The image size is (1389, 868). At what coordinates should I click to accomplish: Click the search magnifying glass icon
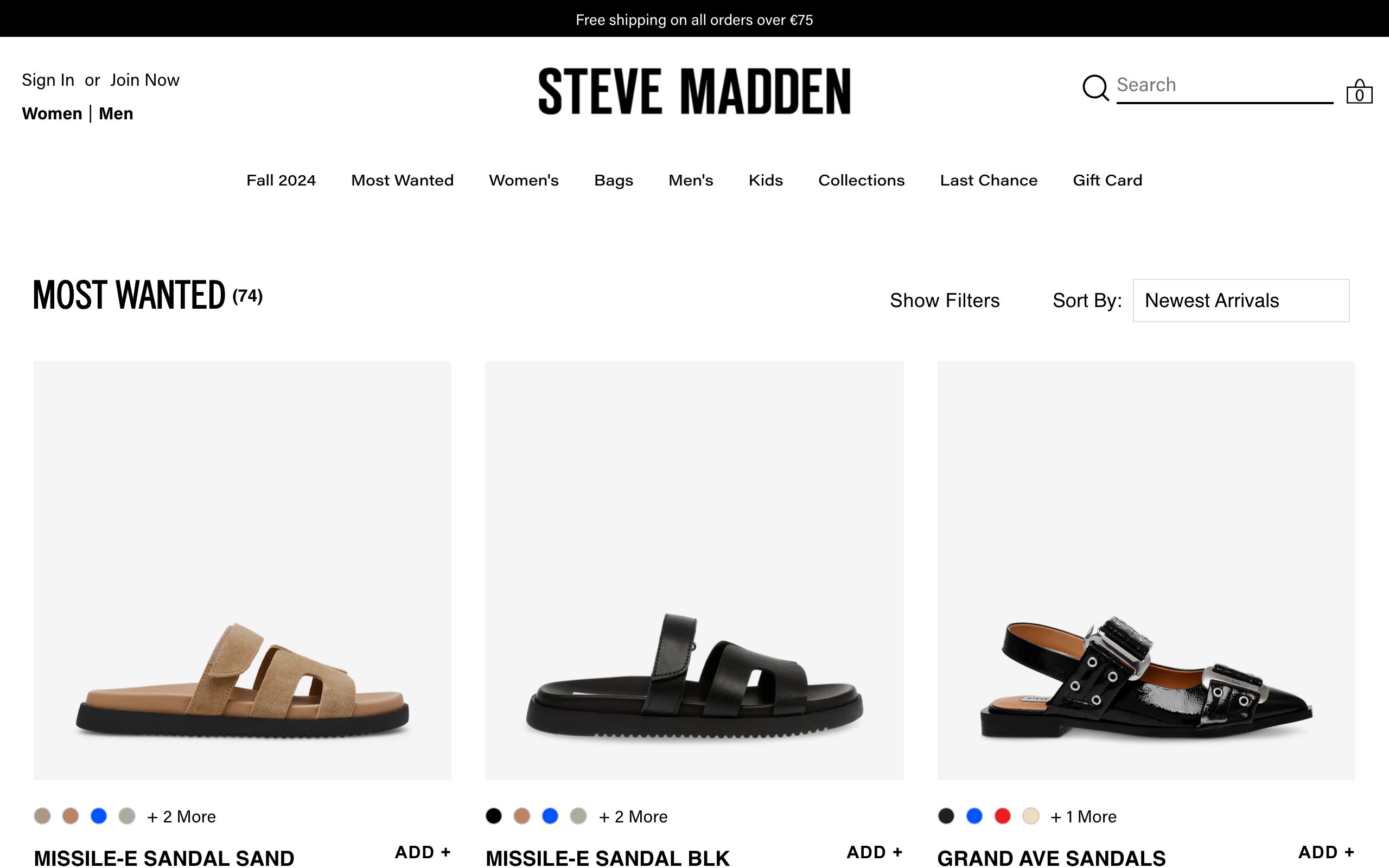tap(1095, 87)
